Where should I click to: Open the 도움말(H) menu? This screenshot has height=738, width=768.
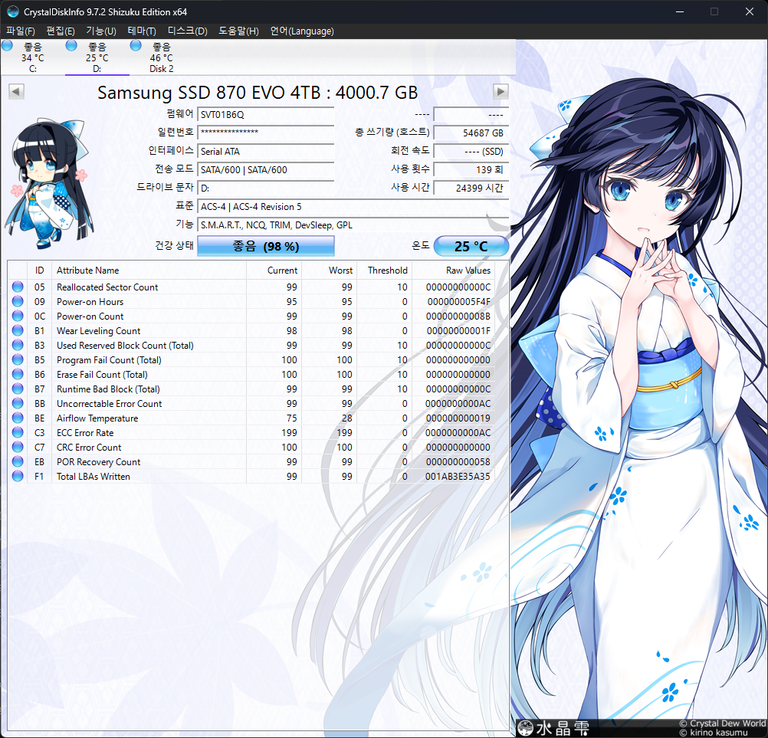coord(238,31)
